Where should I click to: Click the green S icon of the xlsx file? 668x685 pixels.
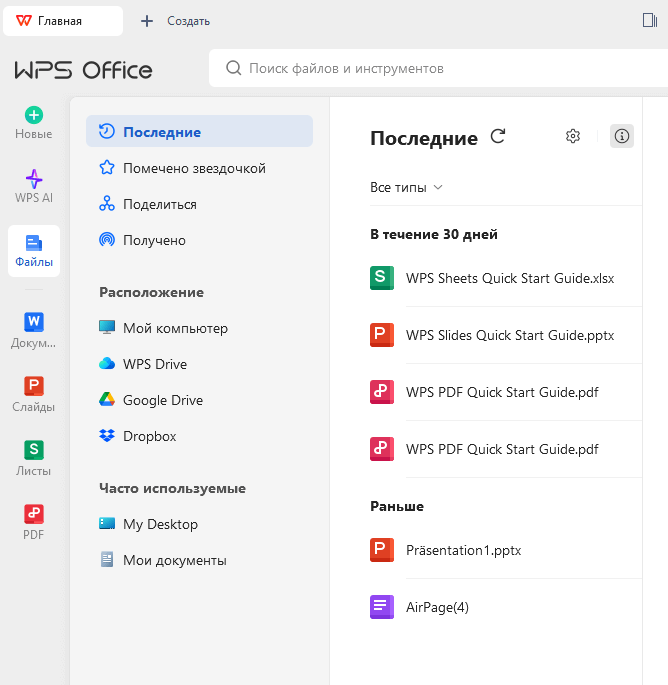(x=382, y=278)
